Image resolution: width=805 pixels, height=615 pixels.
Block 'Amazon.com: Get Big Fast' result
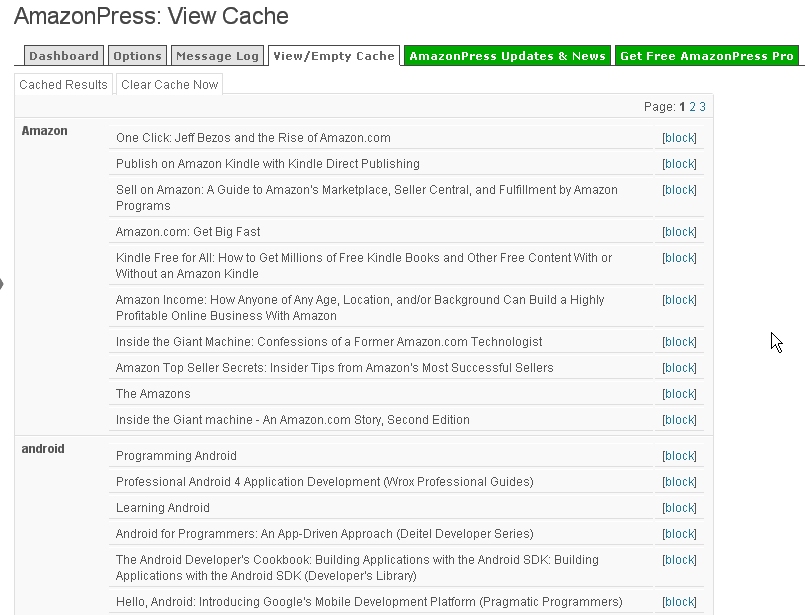pos(679,232)
